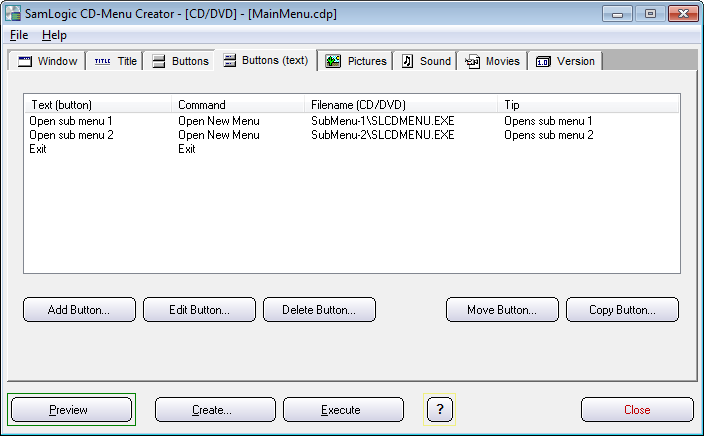Click Delete Button...
Image resolution: width=704 pixels, height=436 pixels.
click(x=319, y=310)
